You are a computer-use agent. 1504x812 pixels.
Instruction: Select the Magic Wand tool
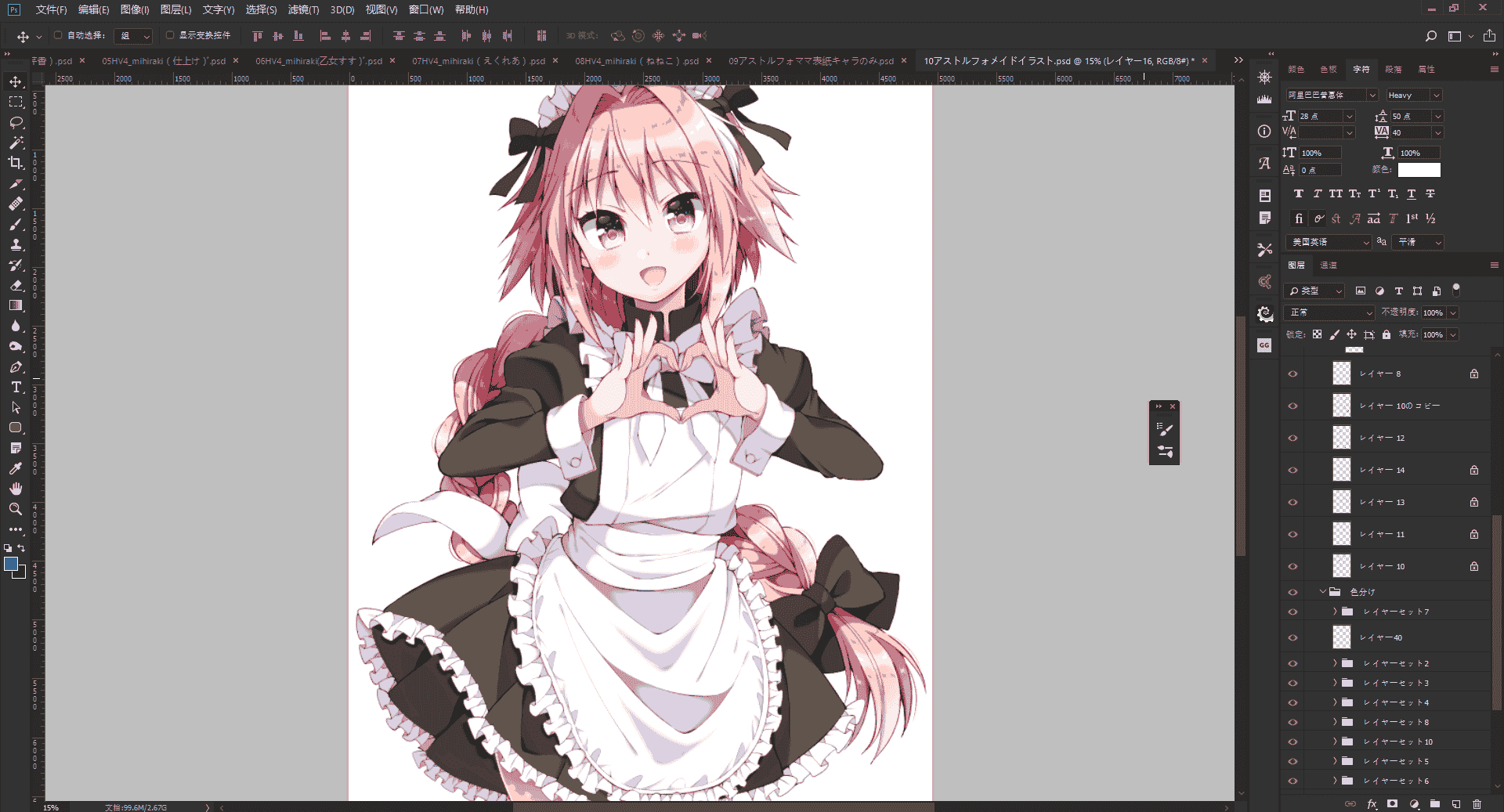point(16,143)
